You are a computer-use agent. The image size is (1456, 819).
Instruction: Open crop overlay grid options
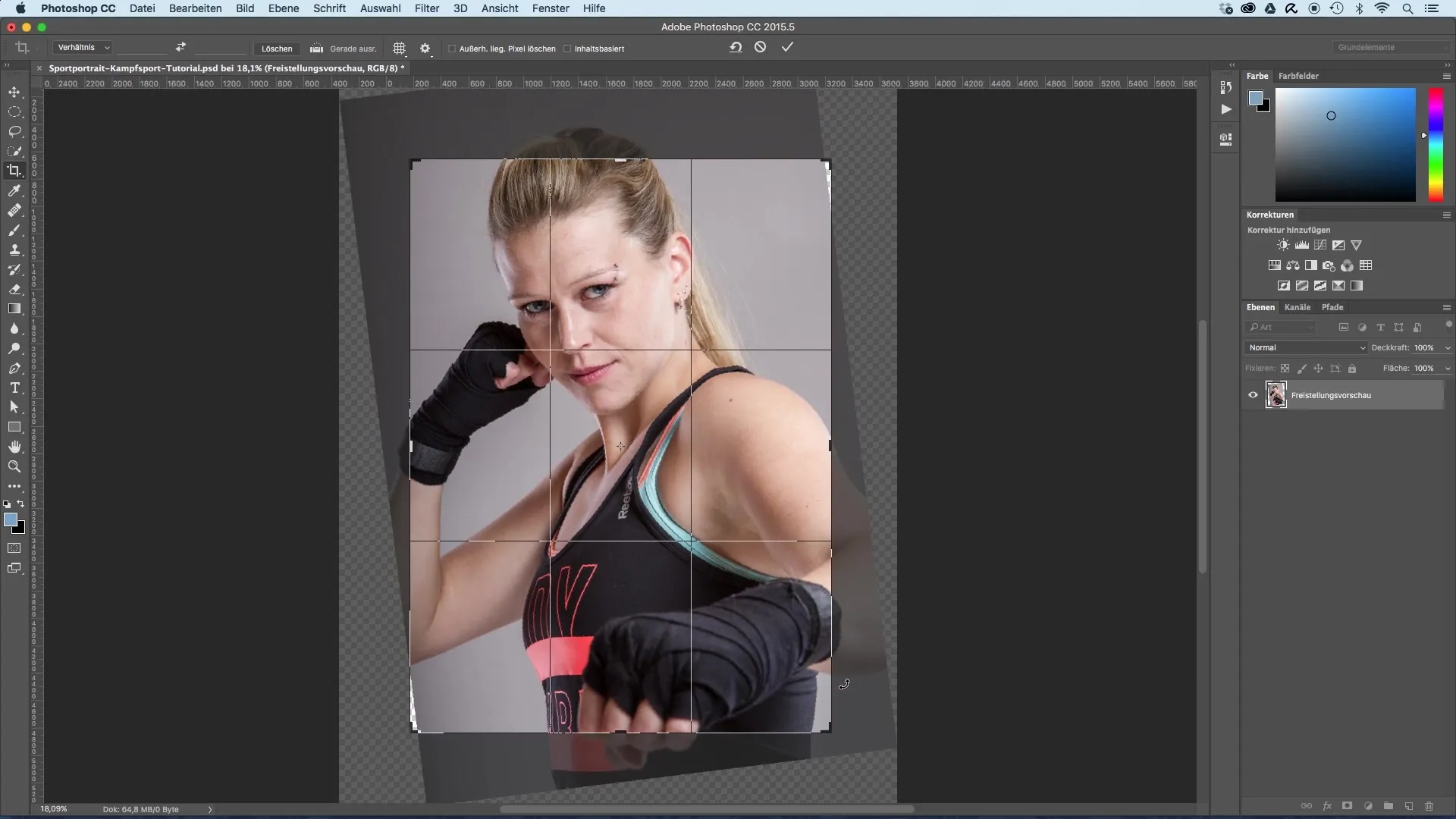point(400,49)
